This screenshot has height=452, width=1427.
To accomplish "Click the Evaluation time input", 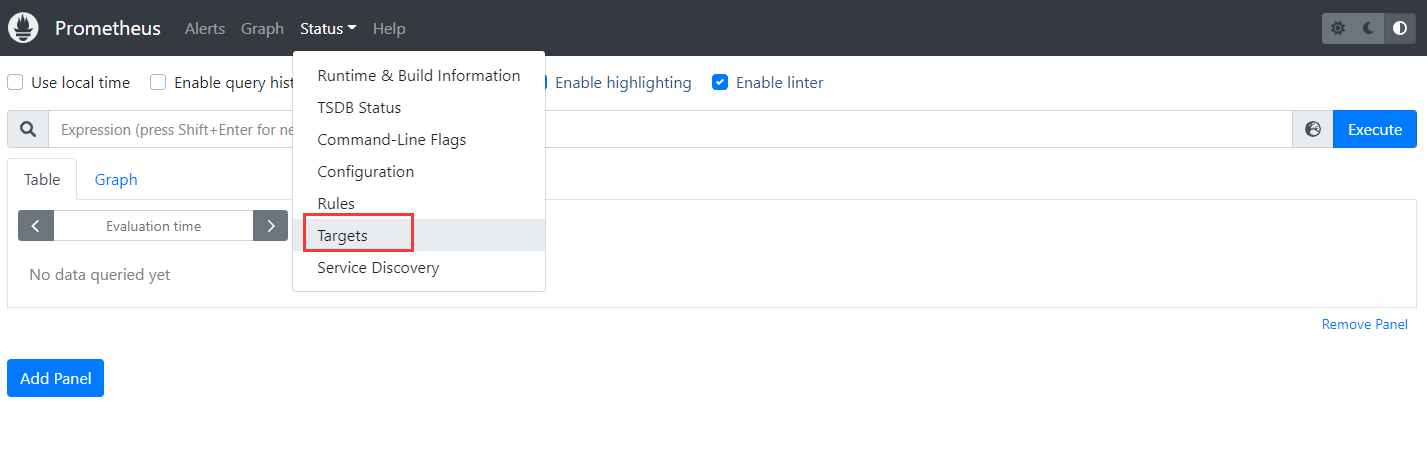I will pyautogui.click(x=153, y=226).
